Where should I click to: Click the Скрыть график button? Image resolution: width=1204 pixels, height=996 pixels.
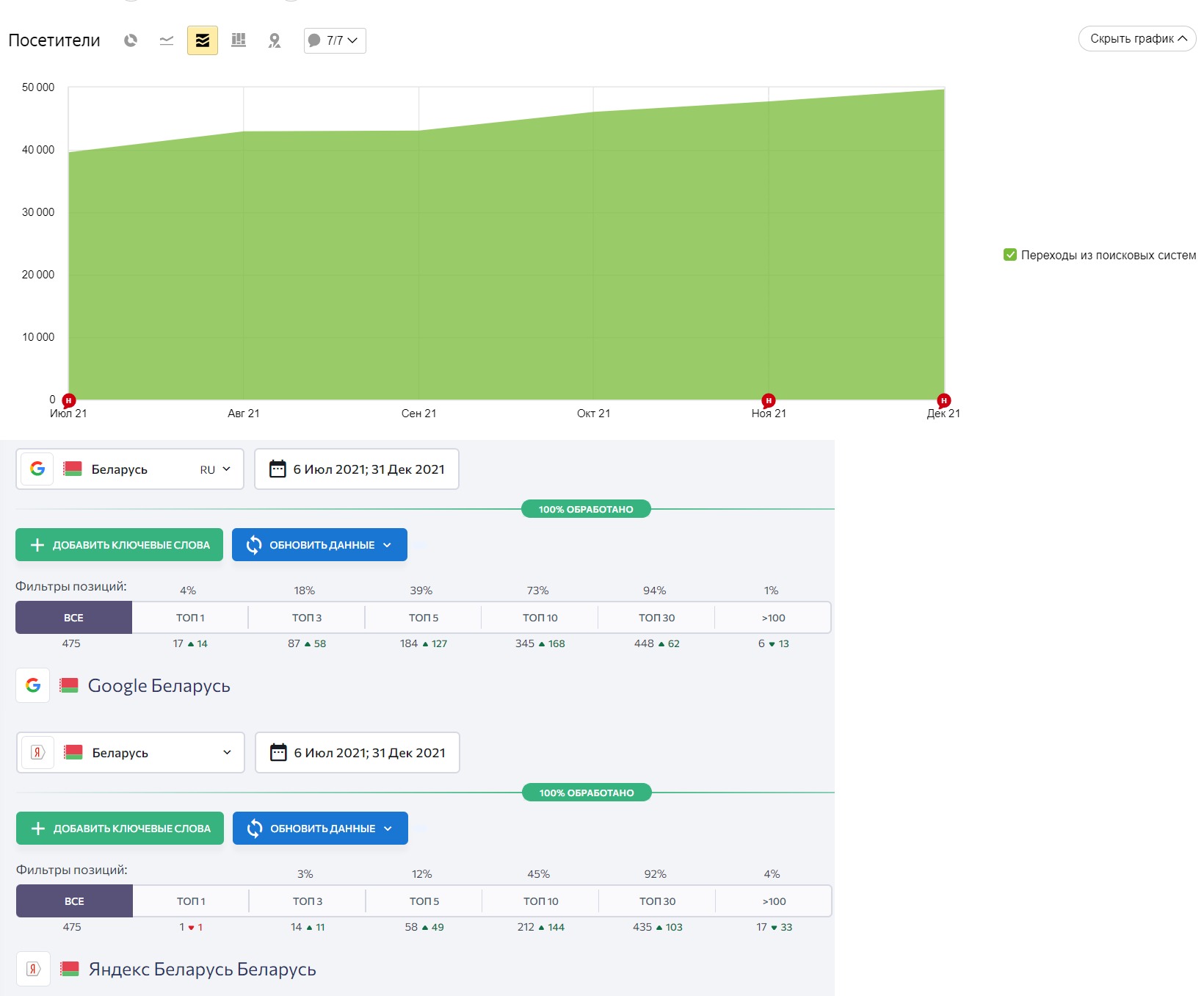tap(1137, 39)
